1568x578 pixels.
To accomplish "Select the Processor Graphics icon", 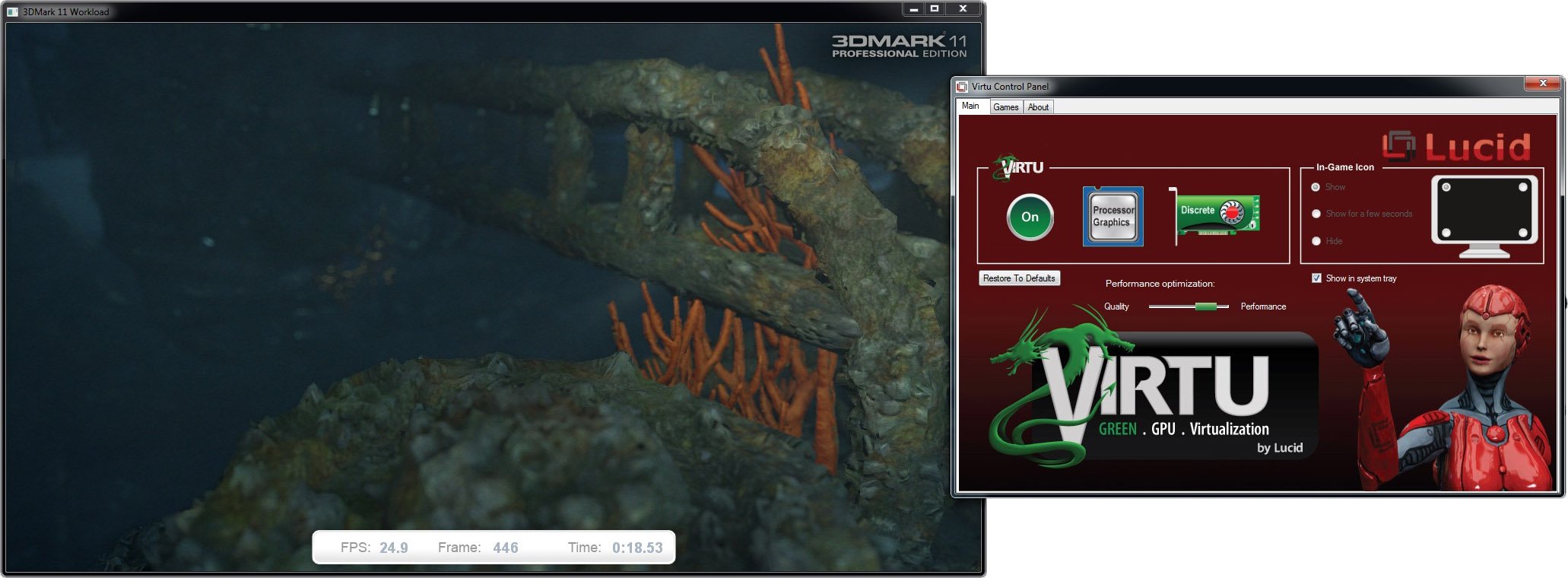I will pos(1113,216).
